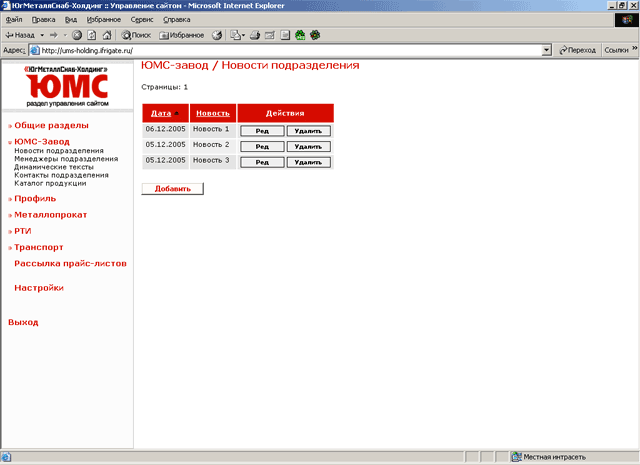The height and width of the screenshot is (465, 640).
Task: Open the Менеджеры подразделения link
Action: [66, 159]
